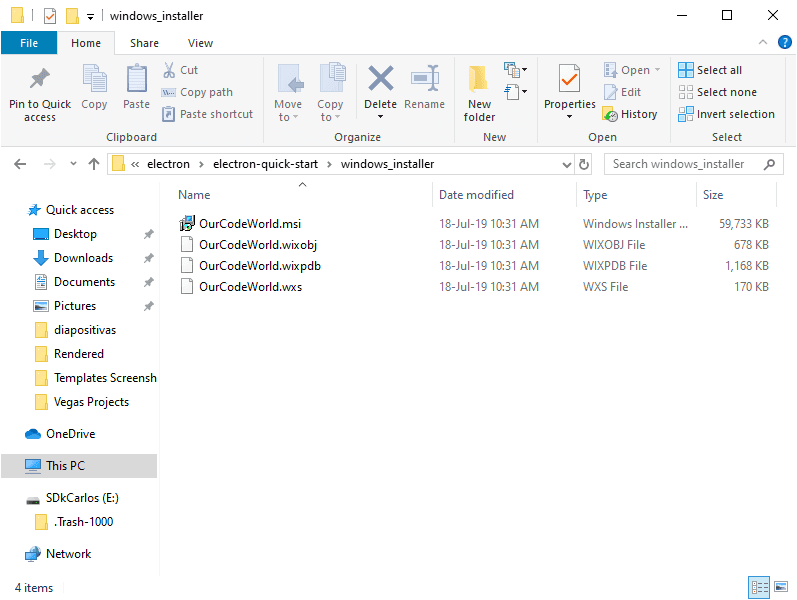Image resolution: width=797 pixels, height=600 pixels.
Task: Open the Recent locations dropdown arrow
Action: [73, 164]
